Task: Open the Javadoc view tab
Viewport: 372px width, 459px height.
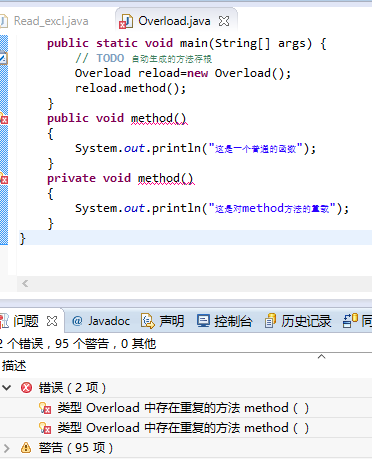Action: coord(101,321)
